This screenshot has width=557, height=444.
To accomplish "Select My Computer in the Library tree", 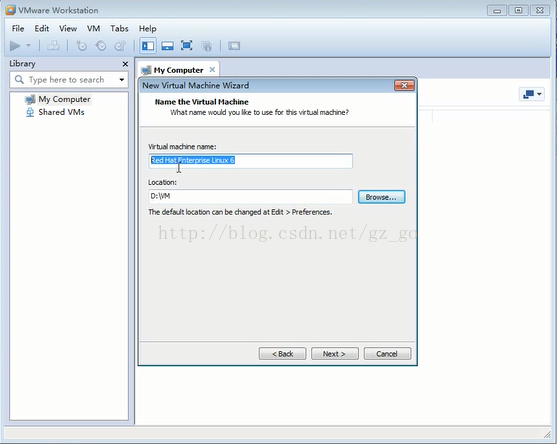I will pos(64,99).
